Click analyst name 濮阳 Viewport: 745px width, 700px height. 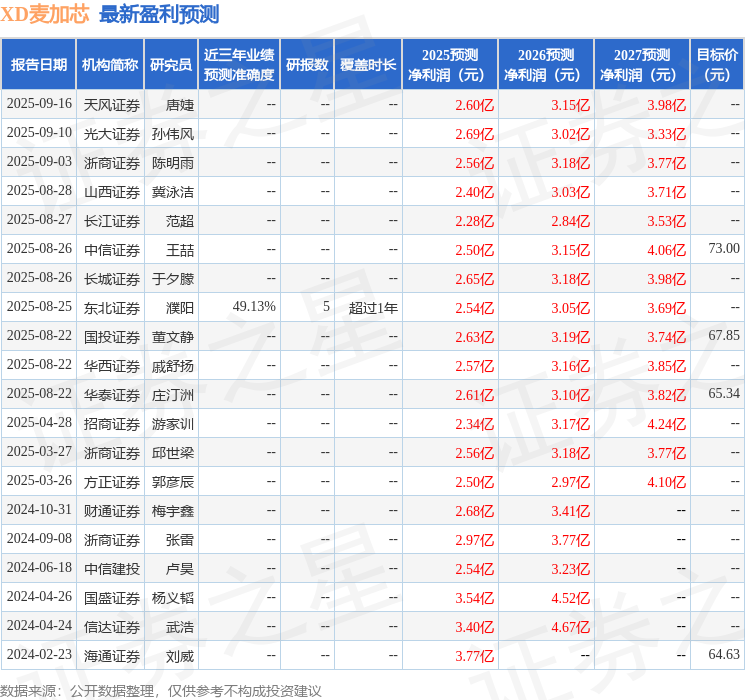(180, 308)
